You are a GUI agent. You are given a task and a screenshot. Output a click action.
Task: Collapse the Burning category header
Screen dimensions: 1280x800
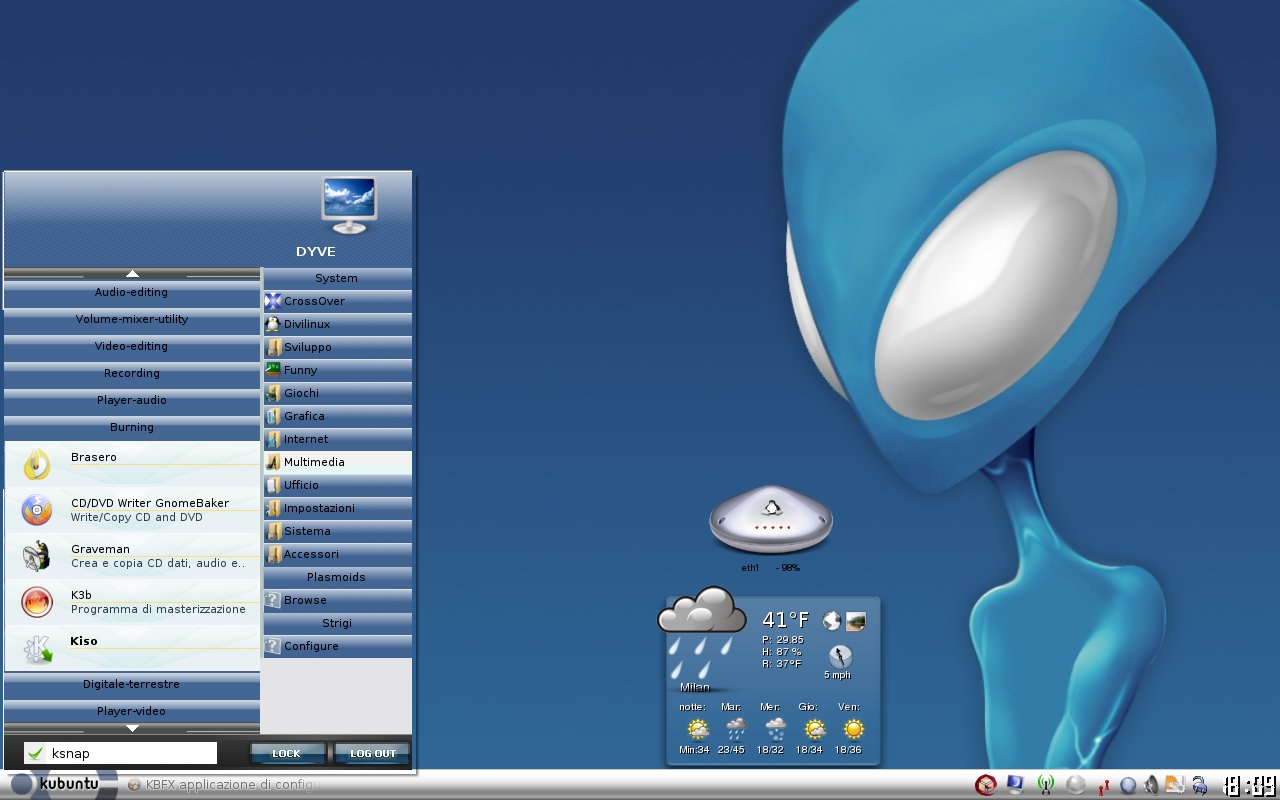[132, 428]
